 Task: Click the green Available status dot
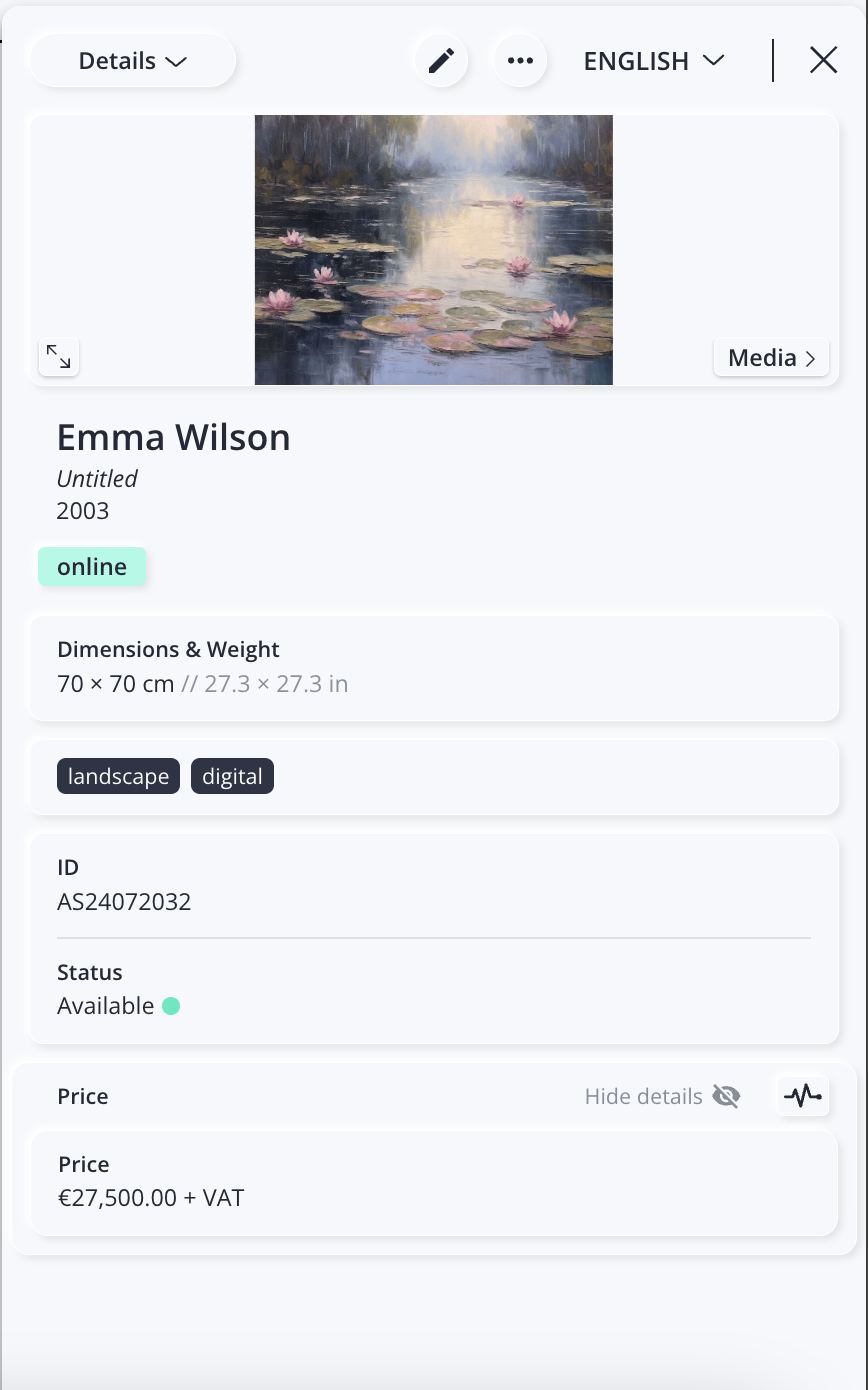171,1006
